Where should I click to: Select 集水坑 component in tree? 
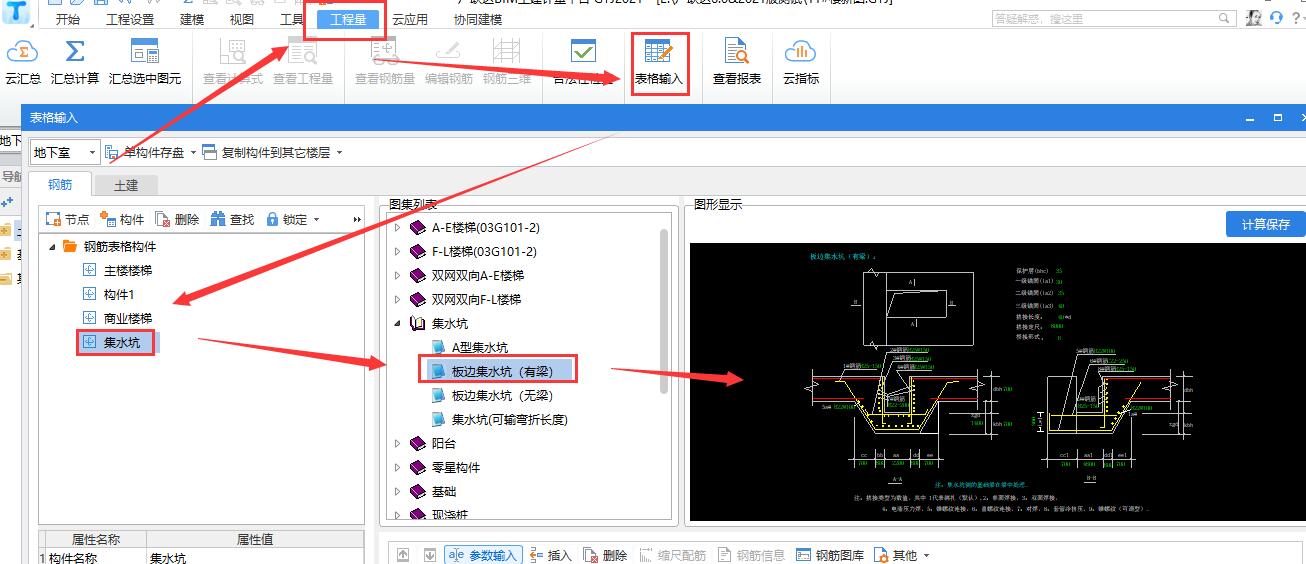pos(119,343)
